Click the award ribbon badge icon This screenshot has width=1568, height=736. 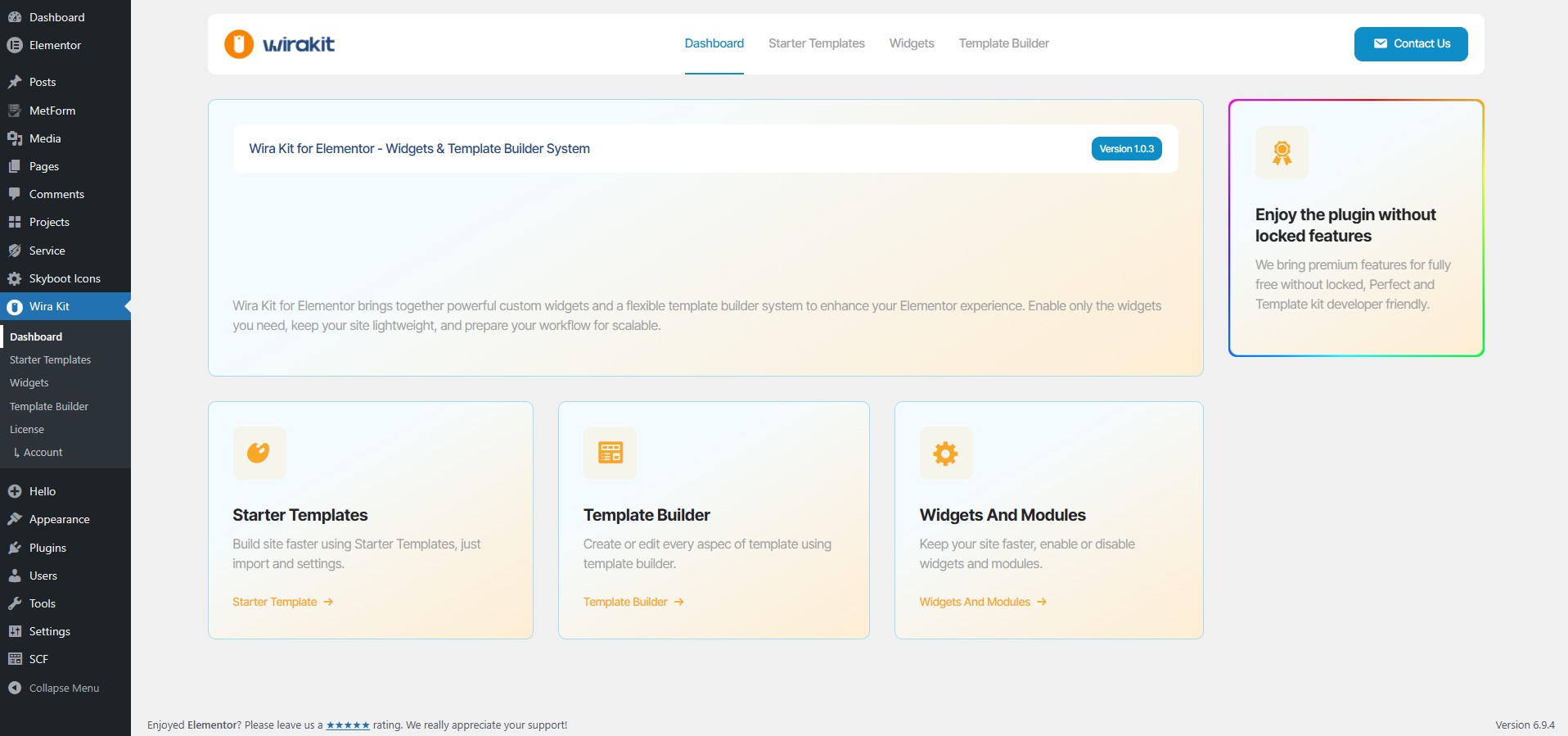pyautogui.click(x=1282, y=152)
